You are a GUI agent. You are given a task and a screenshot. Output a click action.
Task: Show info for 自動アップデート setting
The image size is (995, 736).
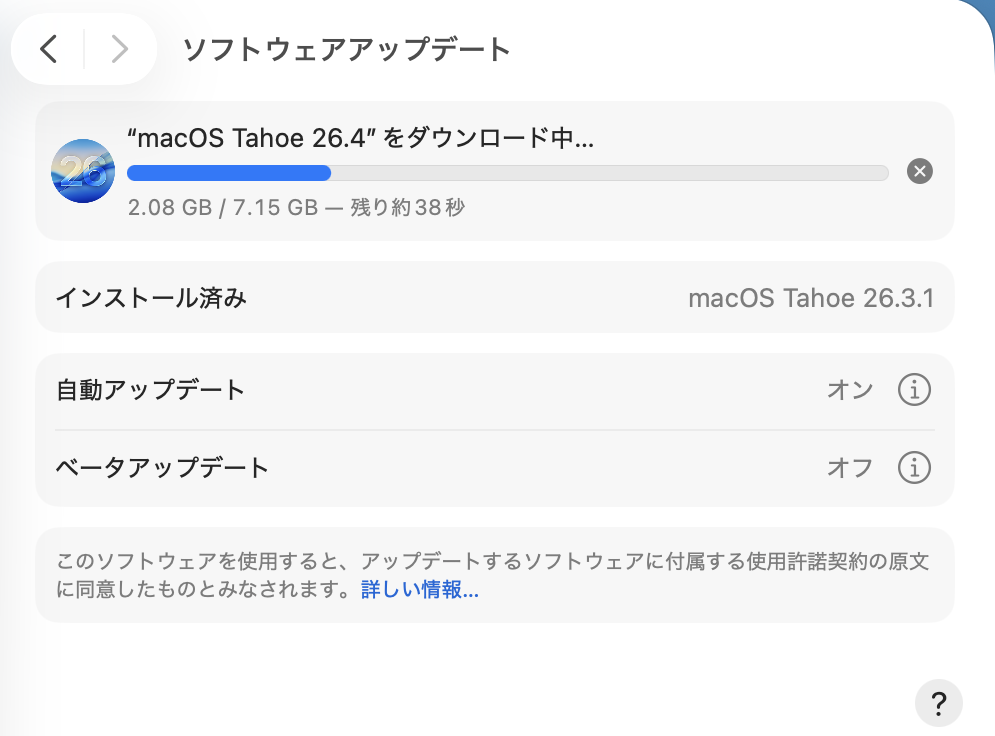[913, 390]
